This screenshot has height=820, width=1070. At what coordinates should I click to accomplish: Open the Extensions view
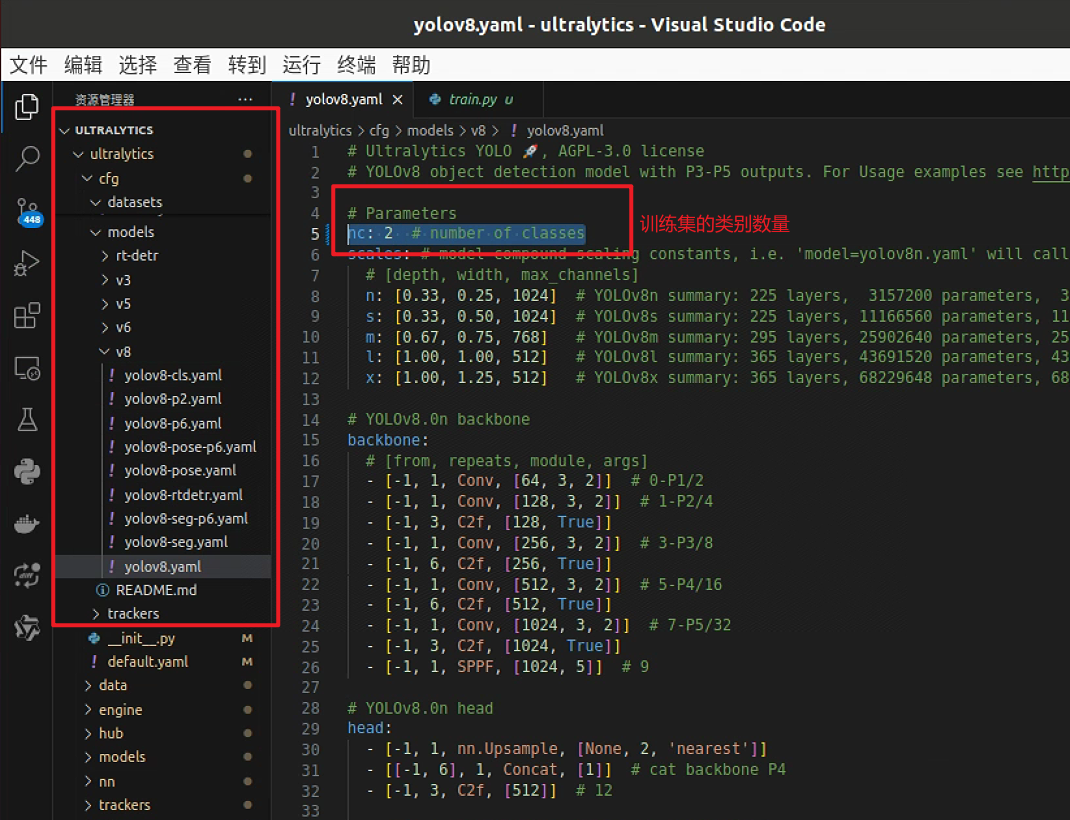tap(27, 317)
